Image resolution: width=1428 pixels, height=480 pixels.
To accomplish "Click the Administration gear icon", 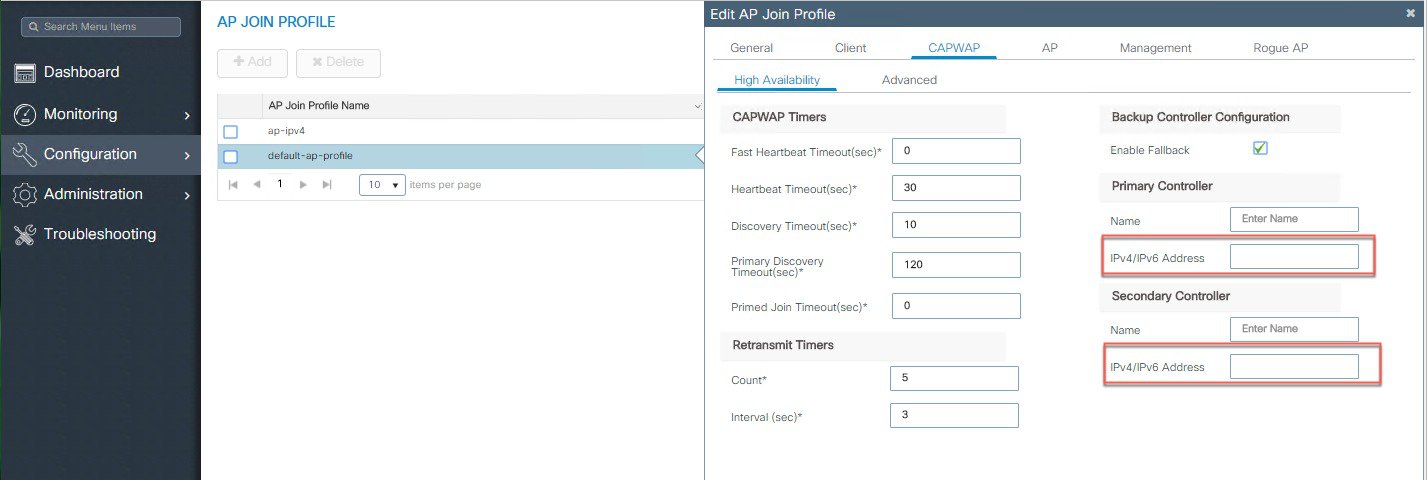I will click(25, 194).
